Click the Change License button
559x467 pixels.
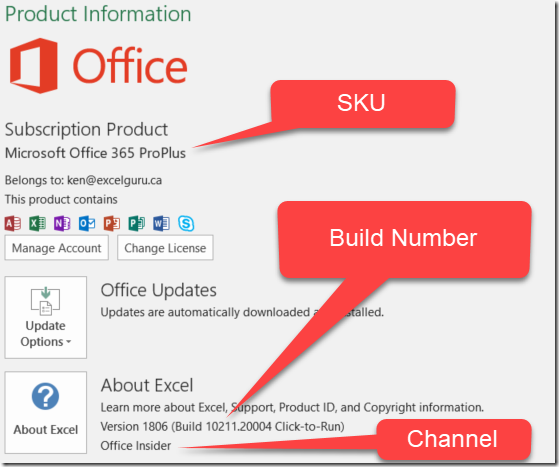[165, 248]
